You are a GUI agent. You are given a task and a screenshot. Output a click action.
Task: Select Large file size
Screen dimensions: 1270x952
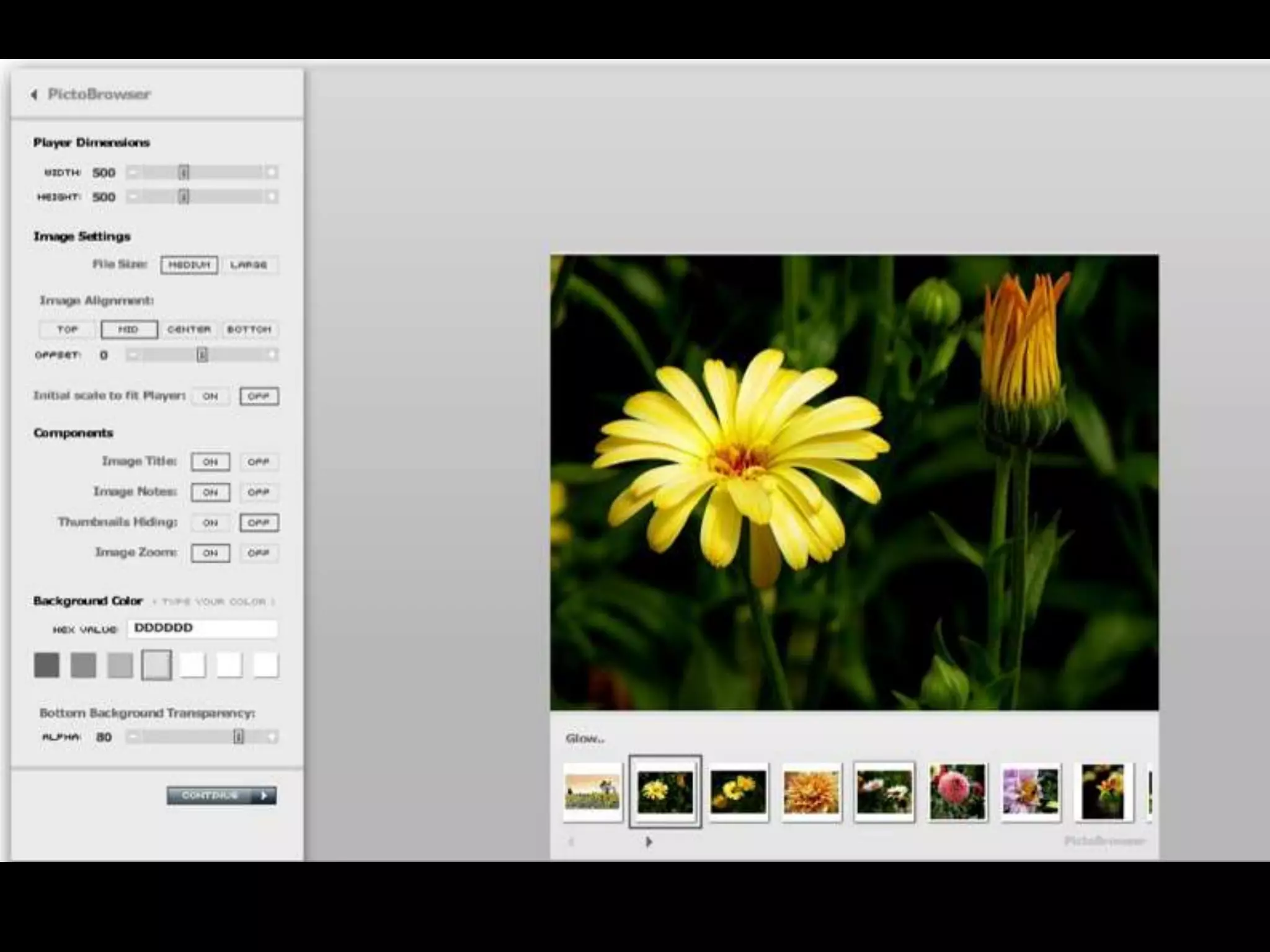[x=249, y=265]
